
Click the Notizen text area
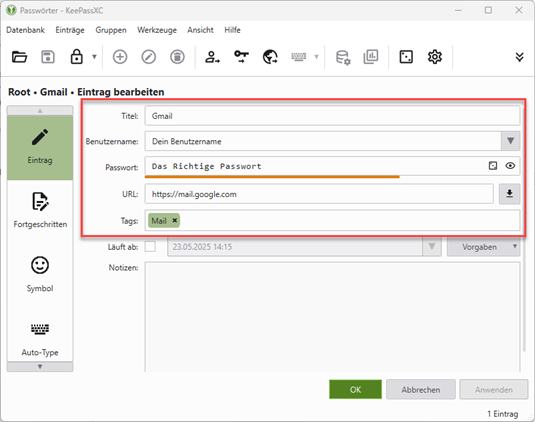(332, 317)
